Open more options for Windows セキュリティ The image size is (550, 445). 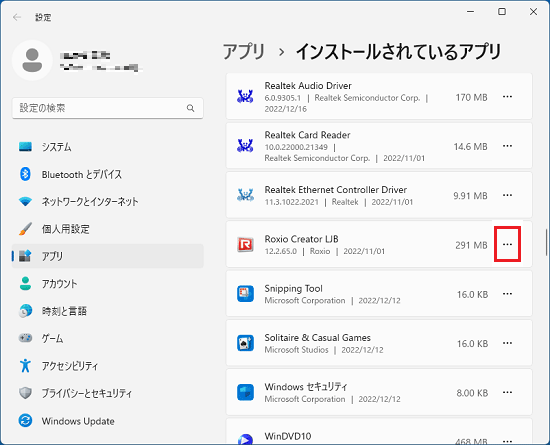pos(507,392)
